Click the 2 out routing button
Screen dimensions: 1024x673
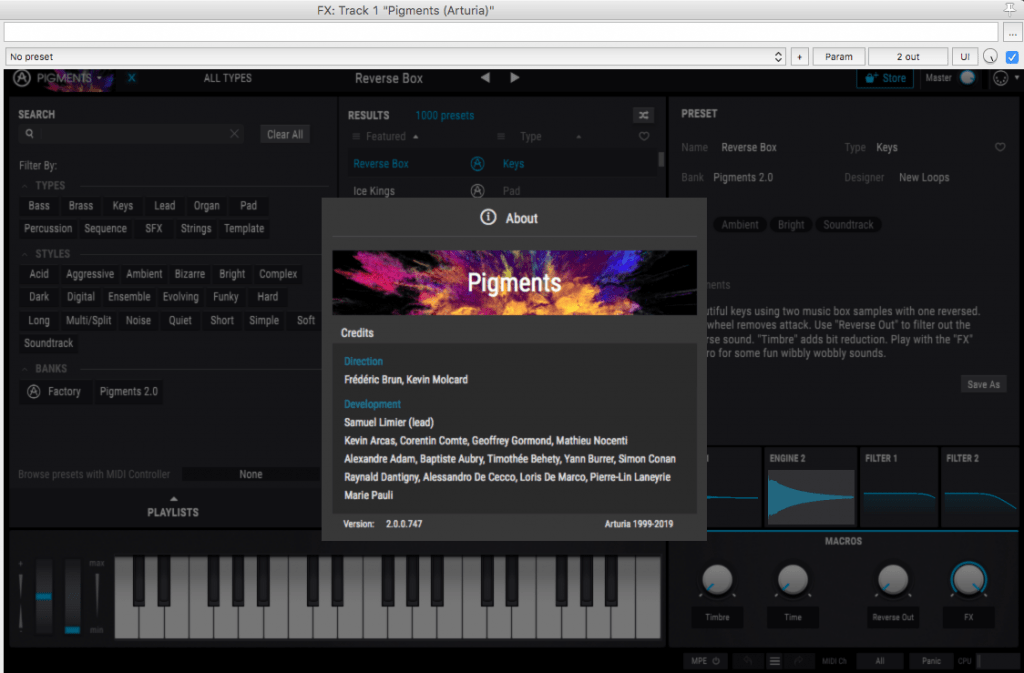[x=908, y=57]
